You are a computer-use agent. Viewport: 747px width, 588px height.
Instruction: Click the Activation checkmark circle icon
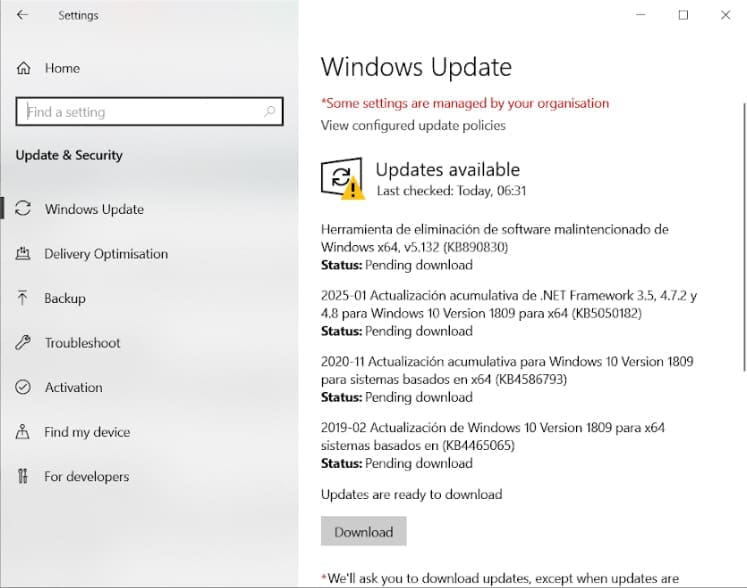(x=23, y=387)
